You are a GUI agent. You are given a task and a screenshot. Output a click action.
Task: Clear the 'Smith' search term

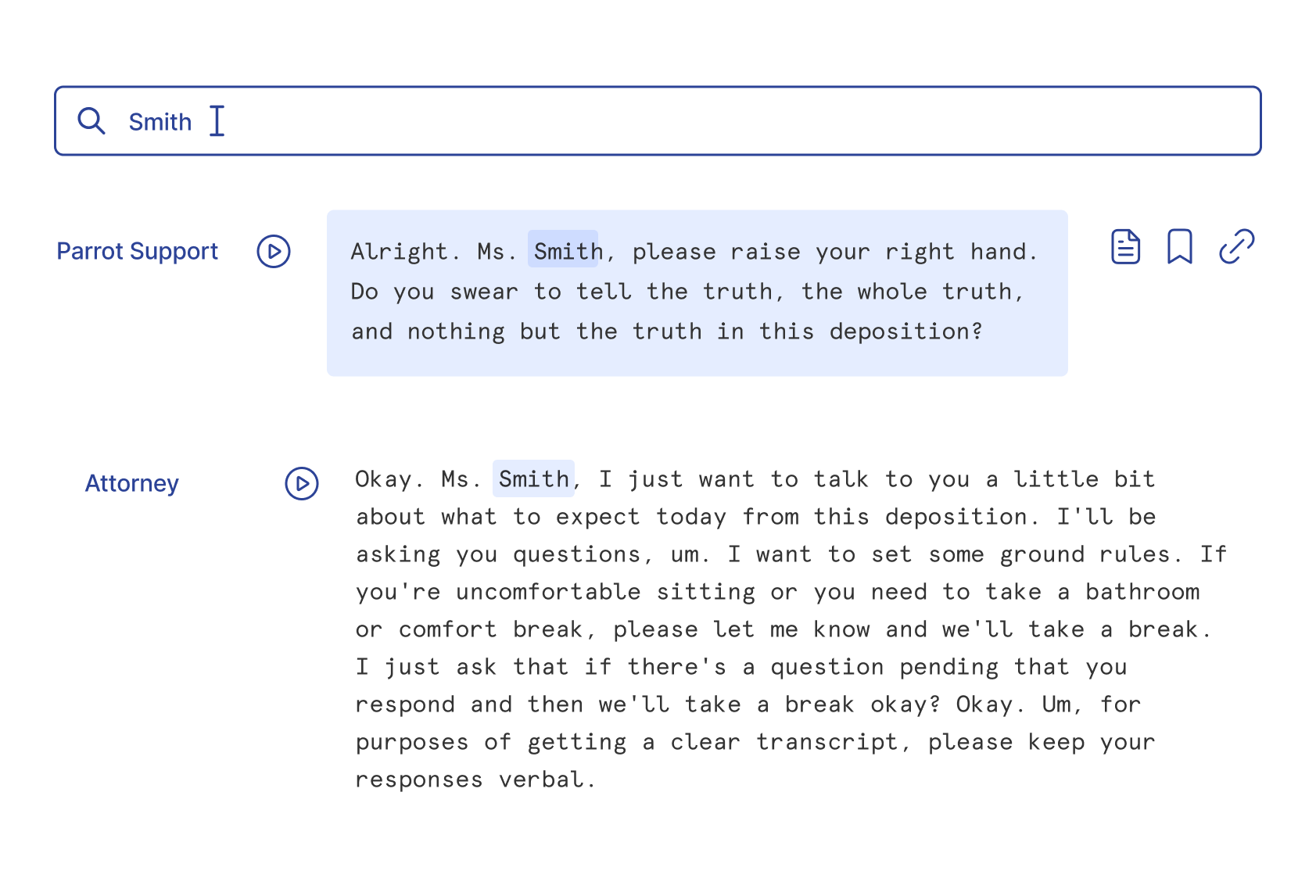pos(161,121)
